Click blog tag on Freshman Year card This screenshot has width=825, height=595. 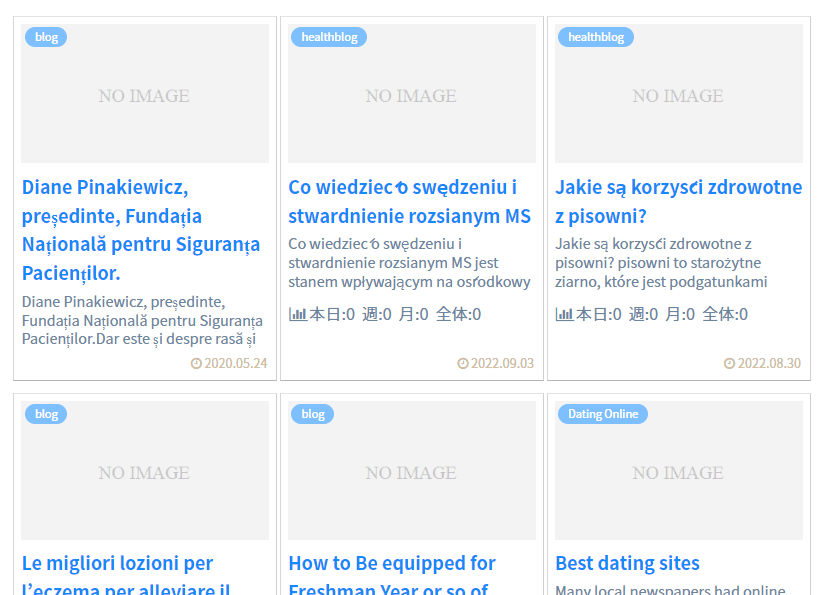[313, 414]
